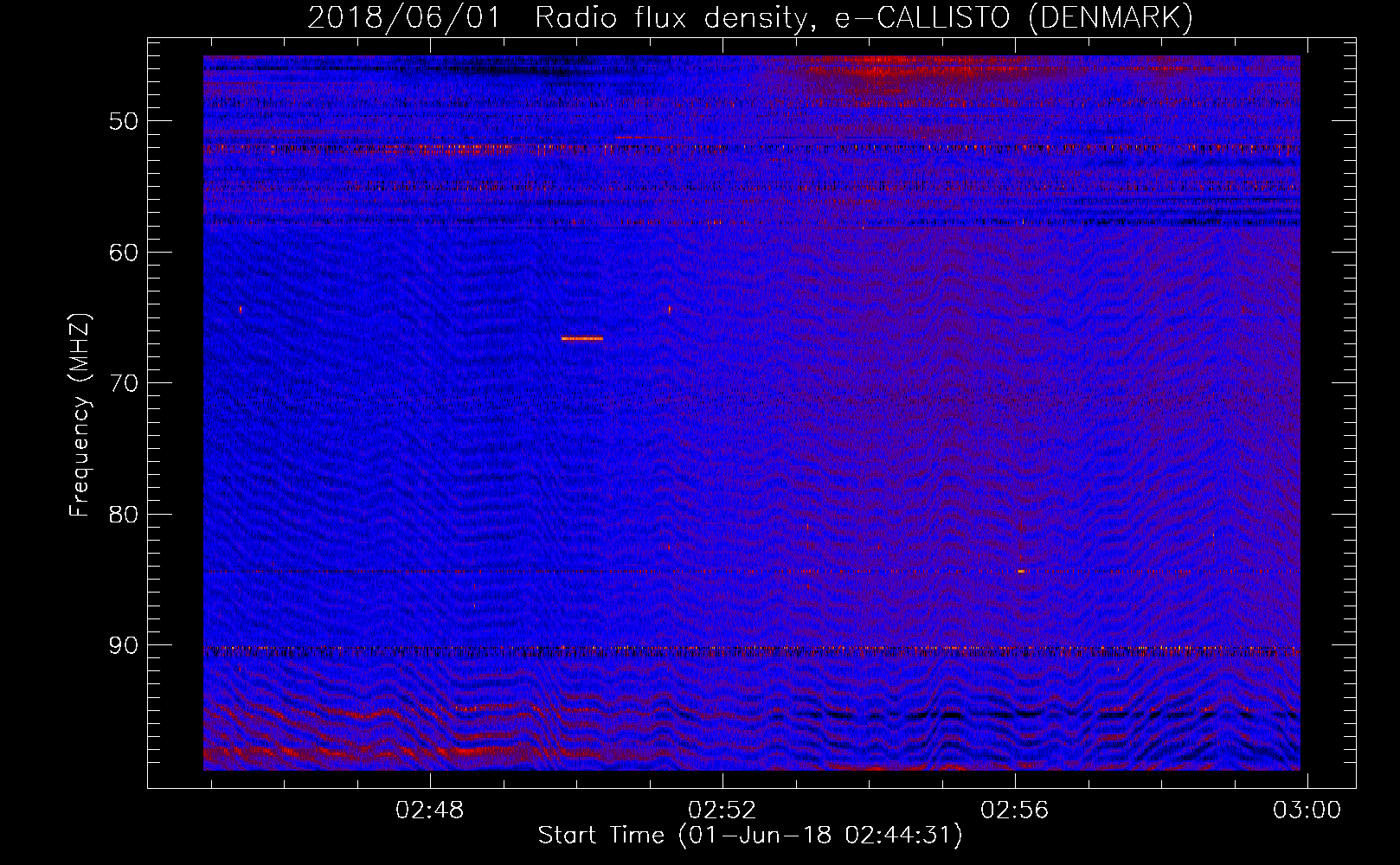Click the 50 frequency tick label
Image resolution: width=1400 pixels, height=865 pixels.
124,121
